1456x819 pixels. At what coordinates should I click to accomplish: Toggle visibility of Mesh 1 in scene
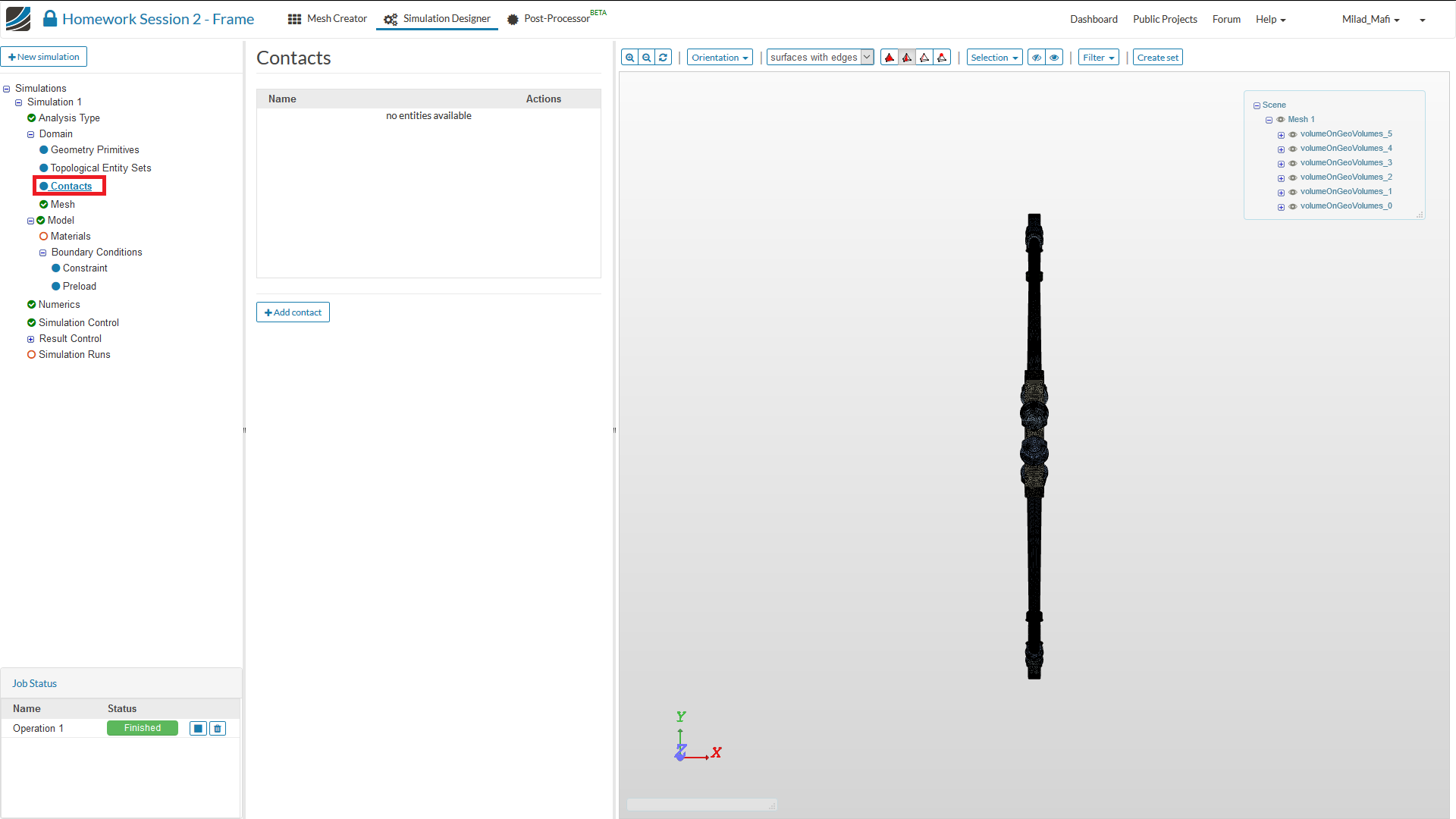point(1281,120)
